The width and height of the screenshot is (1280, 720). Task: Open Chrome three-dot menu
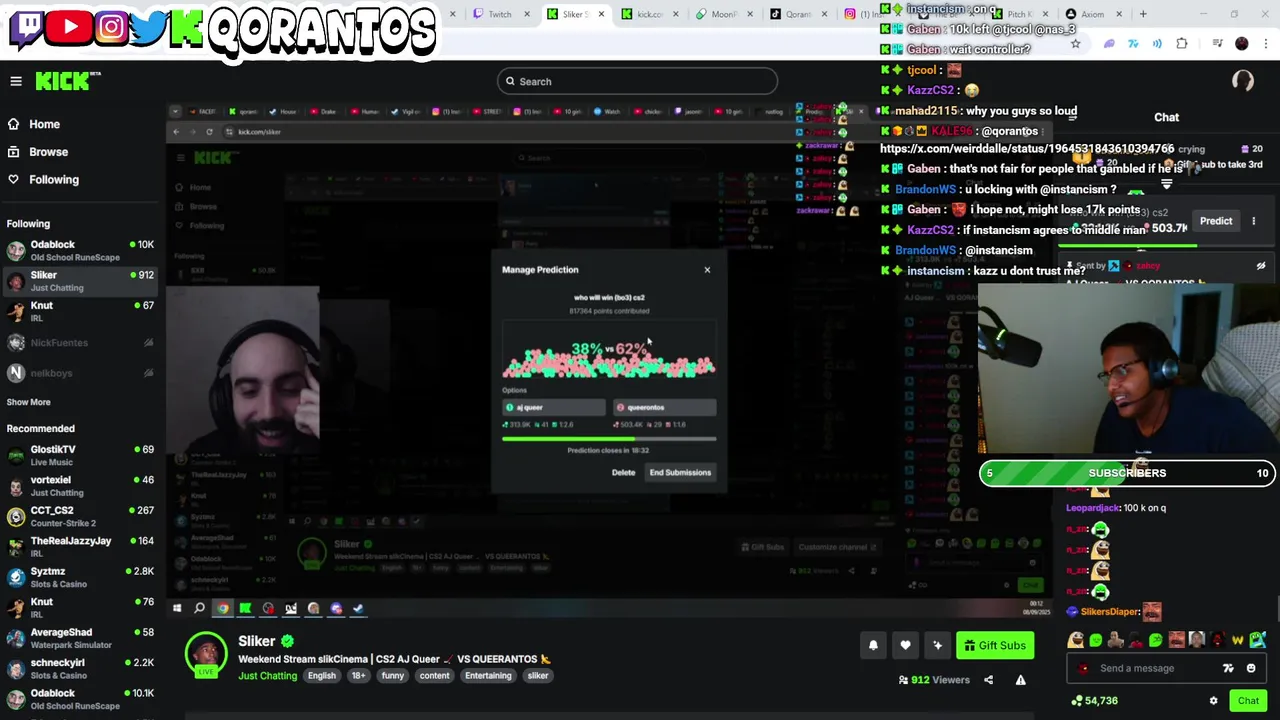[1266, 44]
